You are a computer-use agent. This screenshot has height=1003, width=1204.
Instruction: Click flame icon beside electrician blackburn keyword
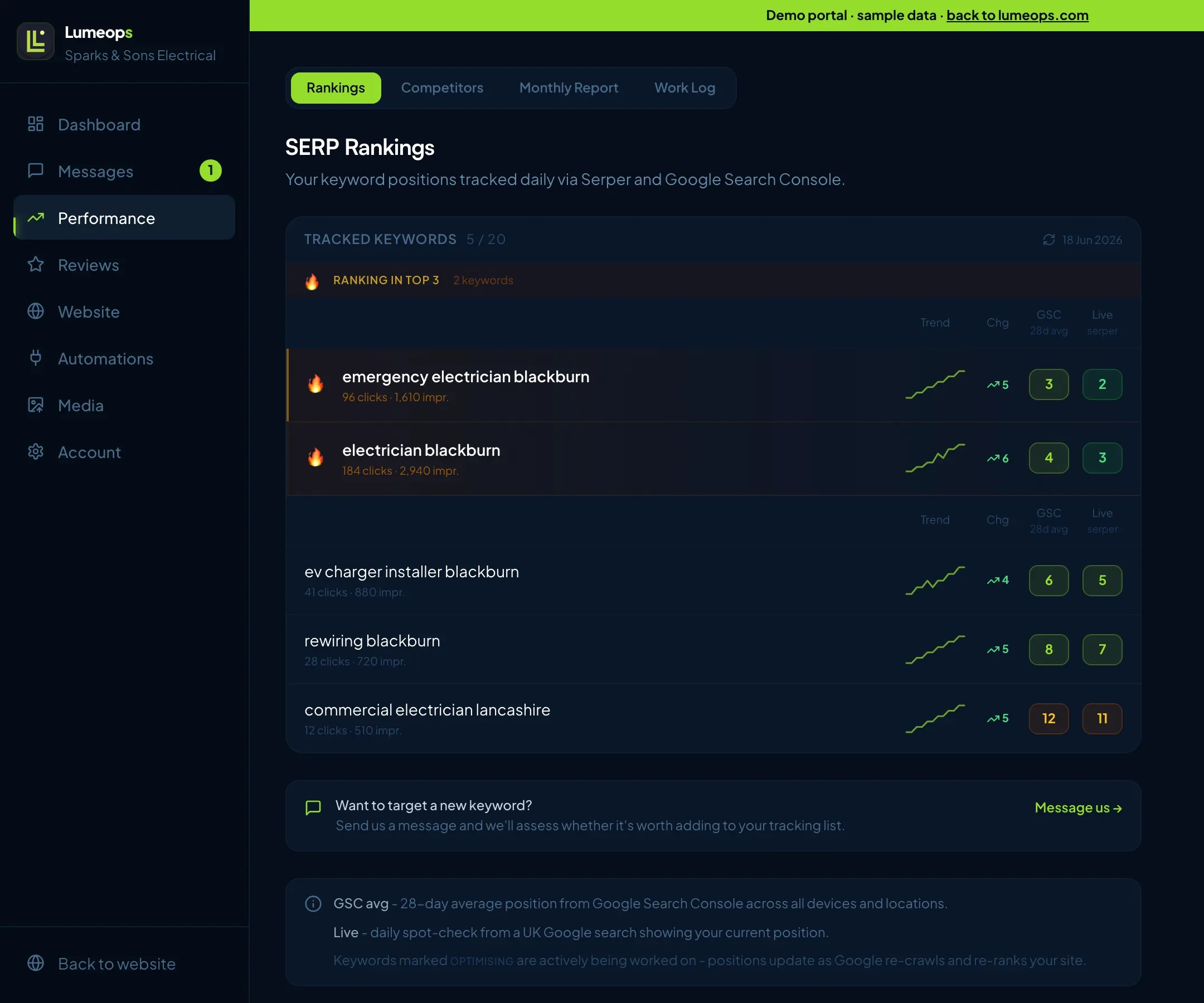[315, 457]
